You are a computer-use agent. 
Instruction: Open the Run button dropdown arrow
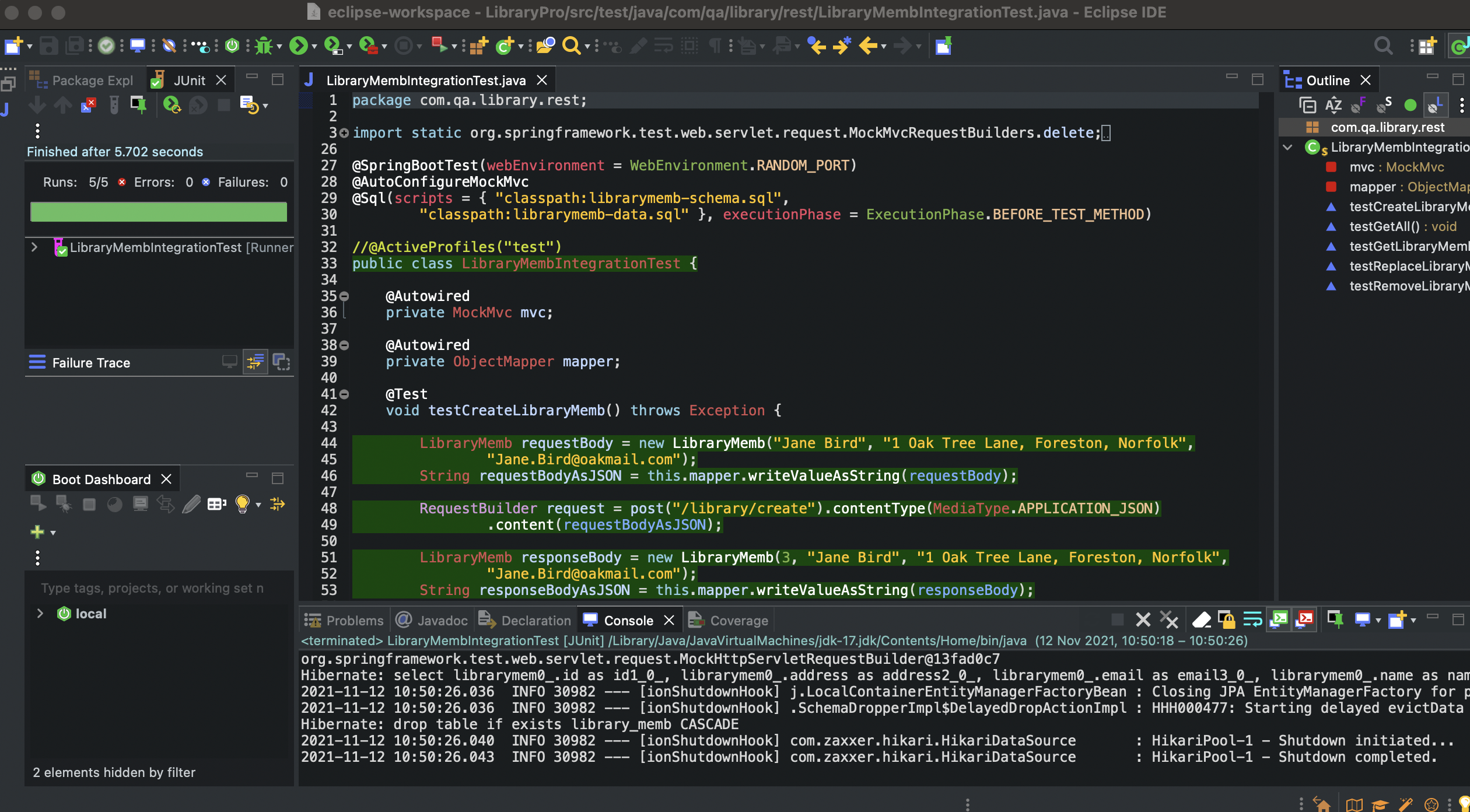[314, 47]
